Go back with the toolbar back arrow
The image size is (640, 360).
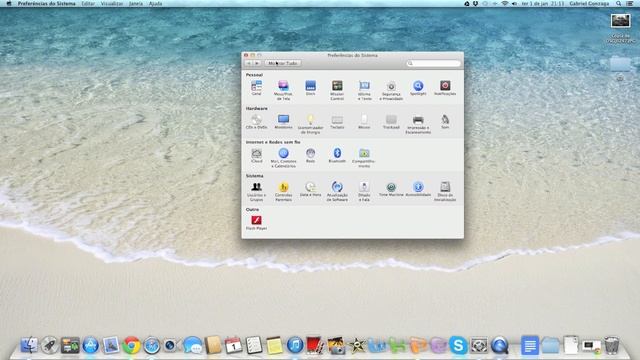click(x=249, y=63)
